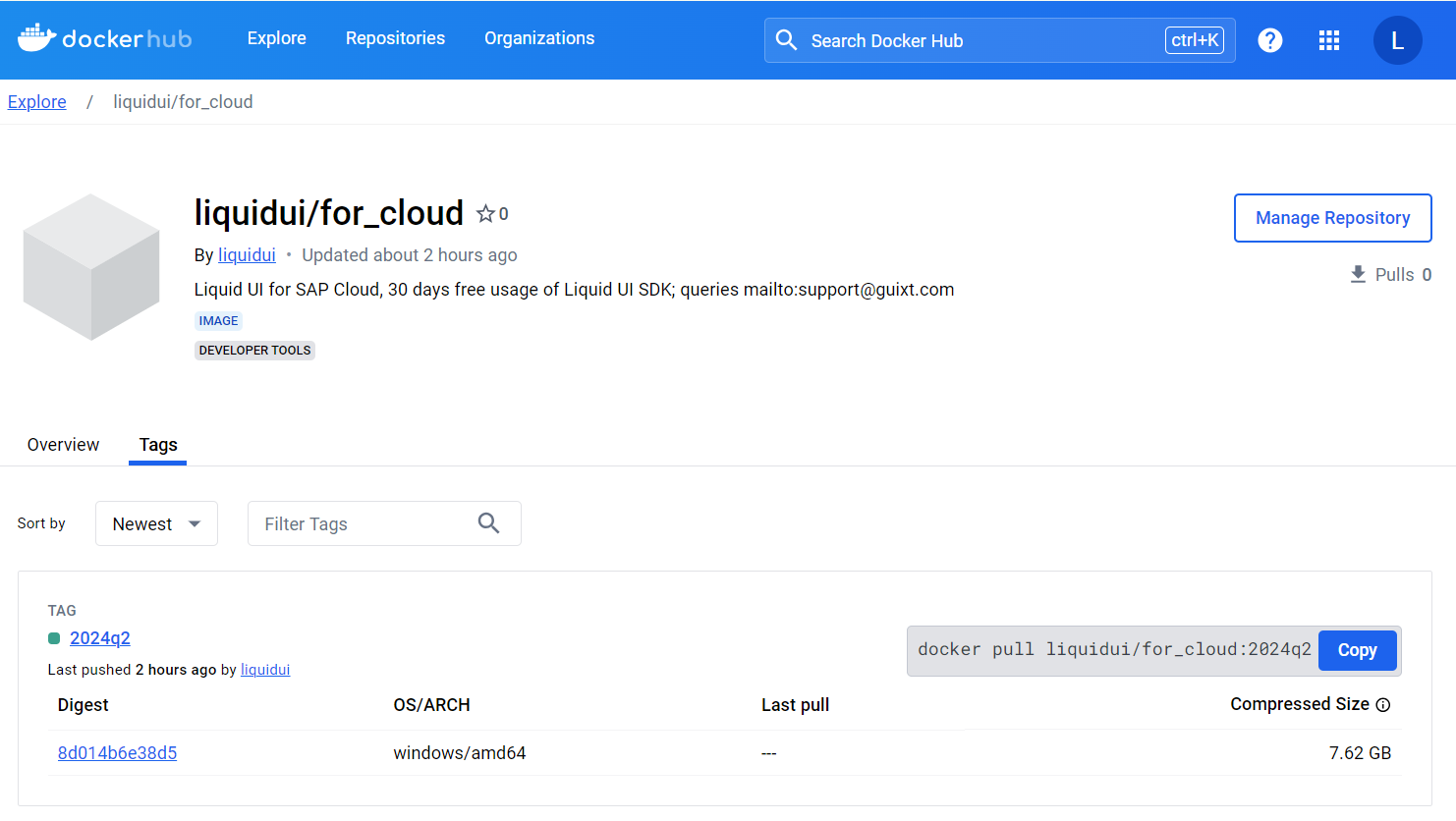Click the search magnifier in the top bar

point(786,40)
